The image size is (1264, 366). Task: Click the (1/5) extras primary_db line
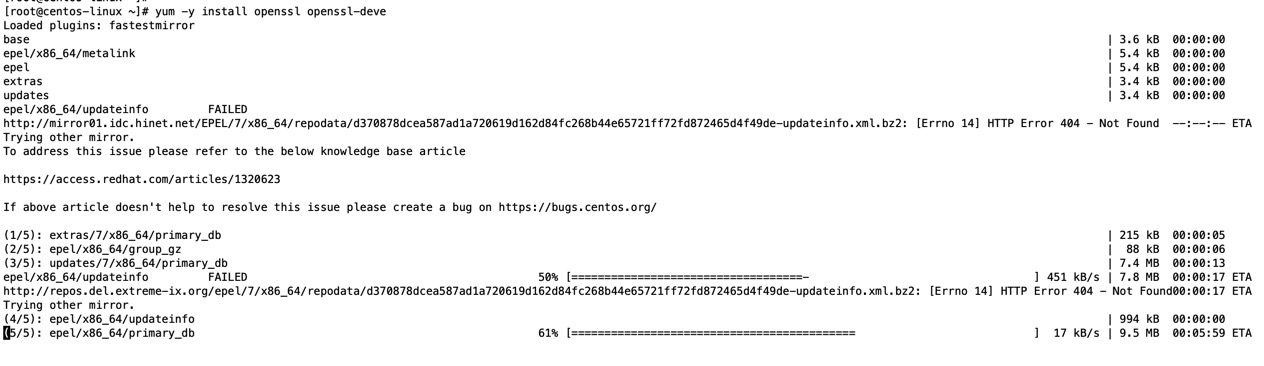coord(112,235)
